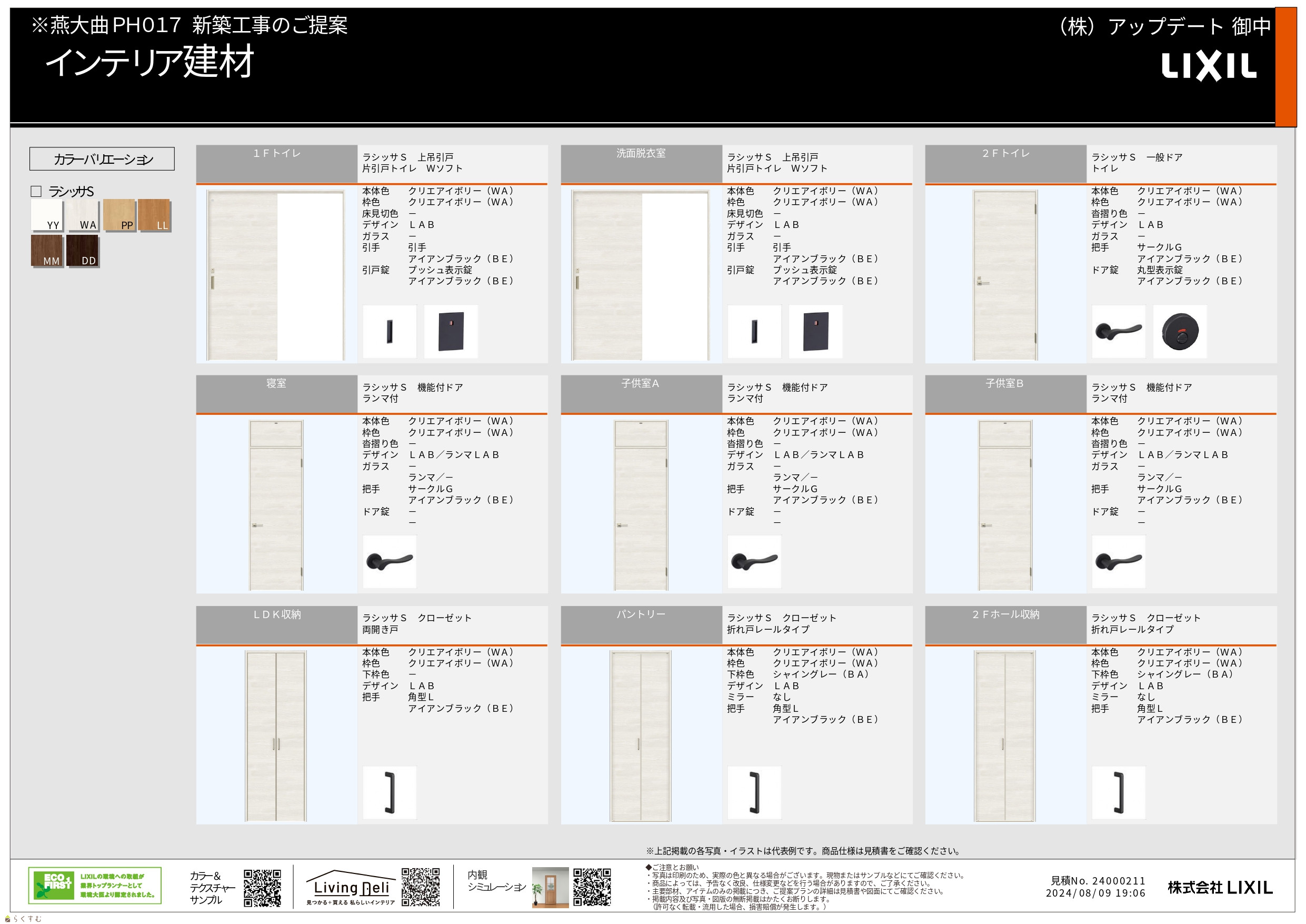
Task: Click the 2024/08/09 19:06 timestamp
Action: pyautogui.click(x=1095, y=893)
